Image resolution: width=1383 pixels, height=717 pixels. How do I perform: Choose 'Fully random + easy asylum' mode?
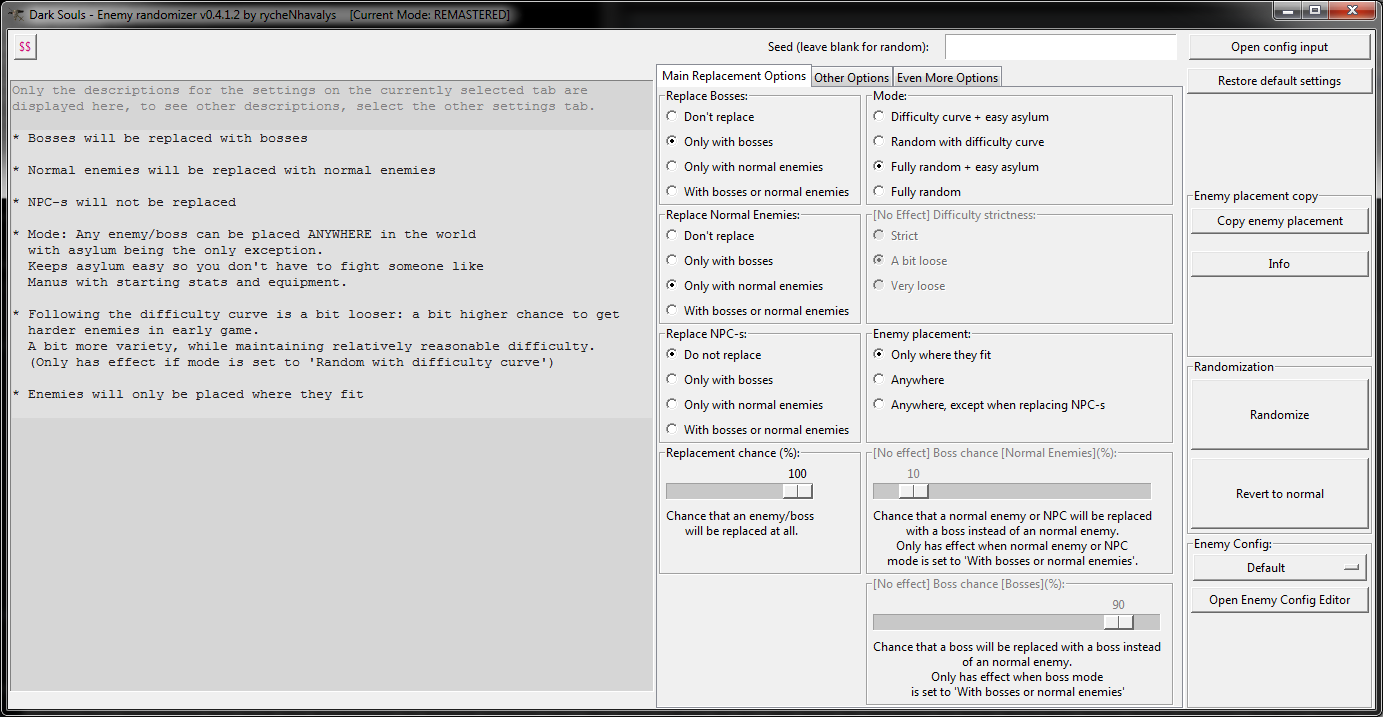click(956, 167)
